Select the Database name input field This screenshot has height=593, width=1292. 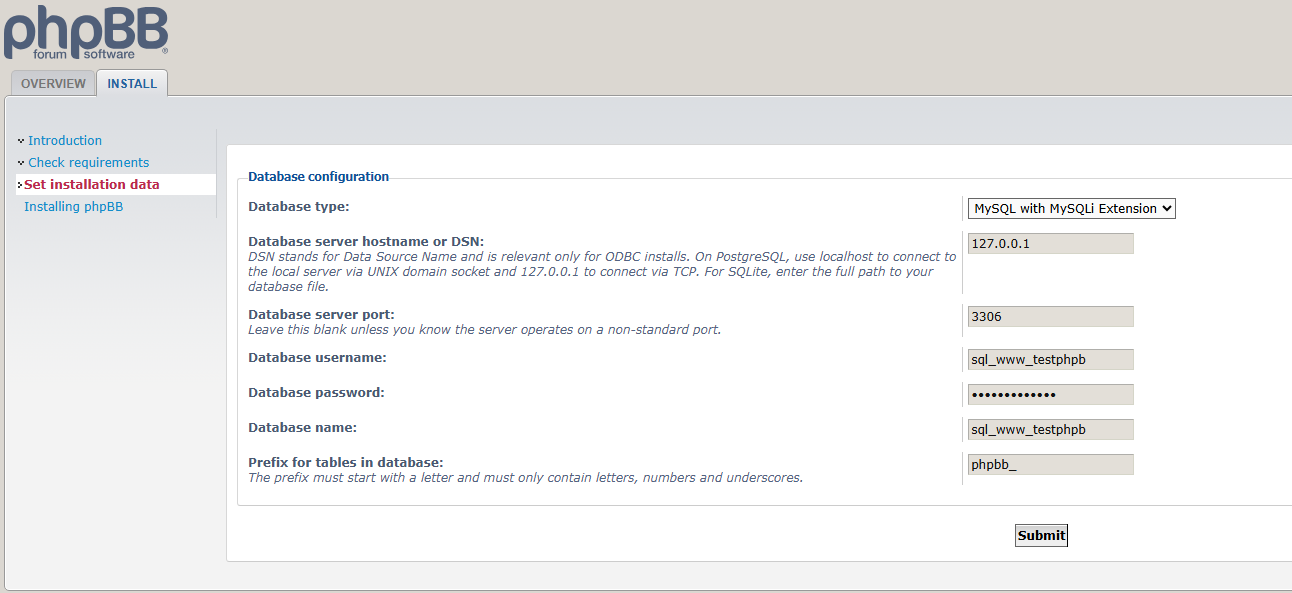[1050, 429]
